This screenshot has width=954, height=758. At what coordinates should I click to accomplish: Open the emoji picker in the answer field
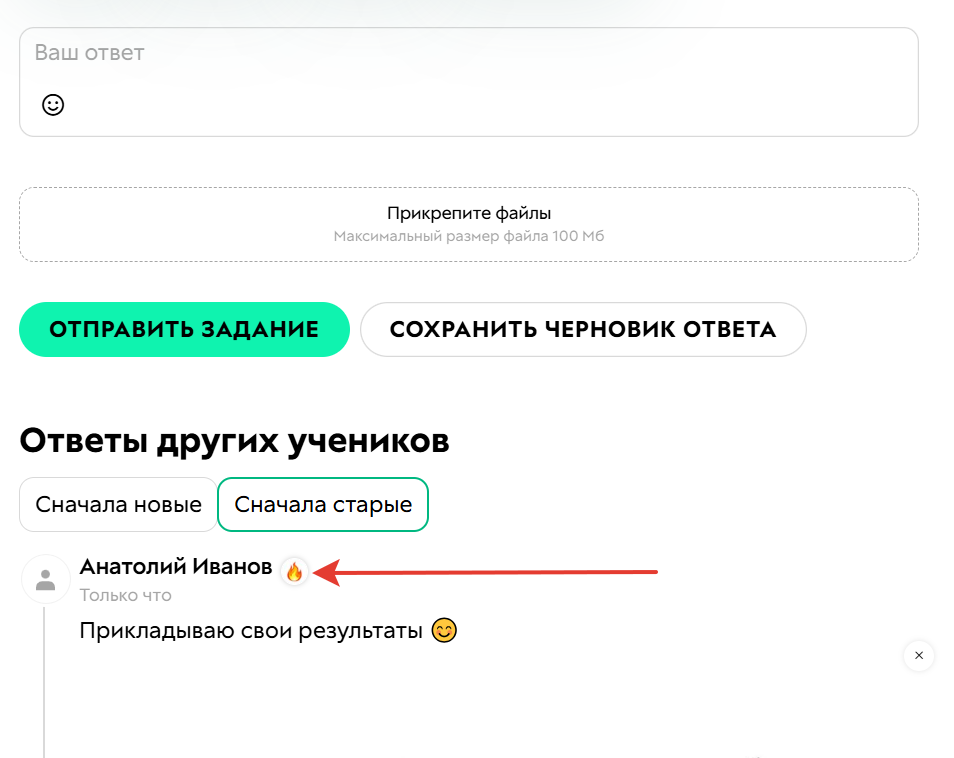tap(51, 104)
